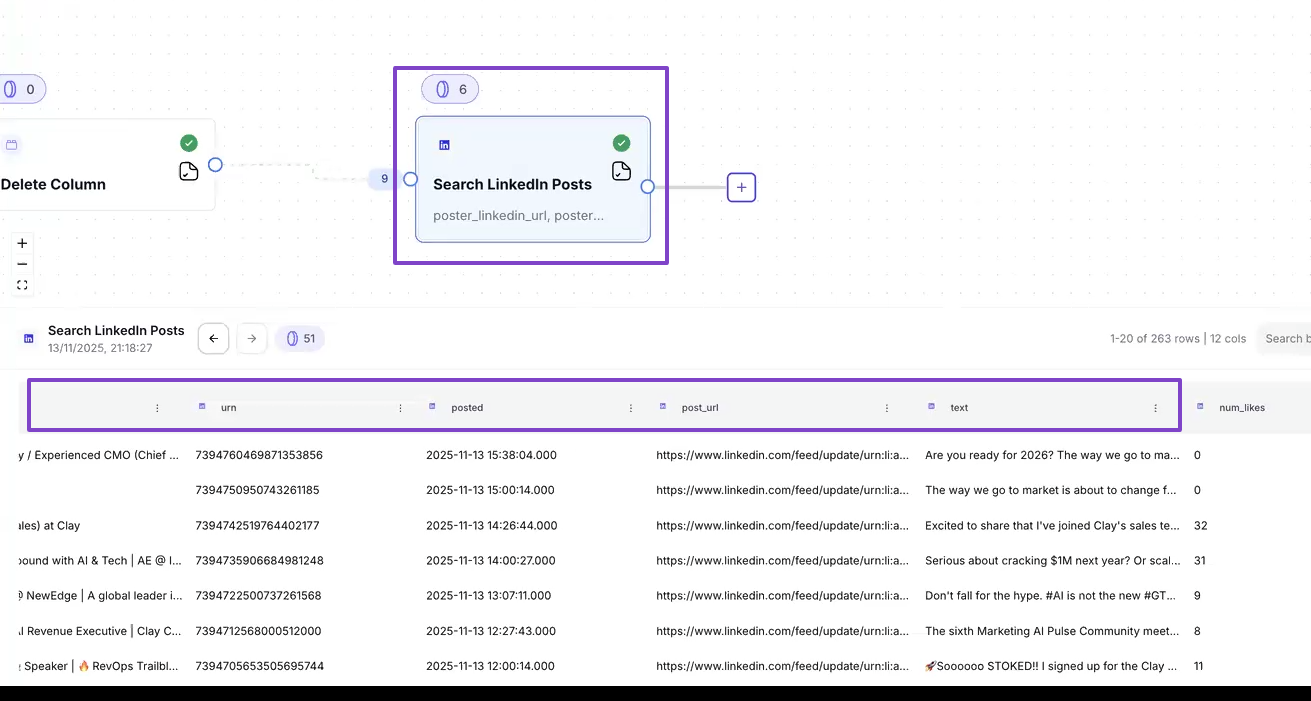The height and width of the screenshot is (701, 1311).
Task: Click the text cell 'Excited to share that I've joined Clay's'
Action: [1052, 525]
